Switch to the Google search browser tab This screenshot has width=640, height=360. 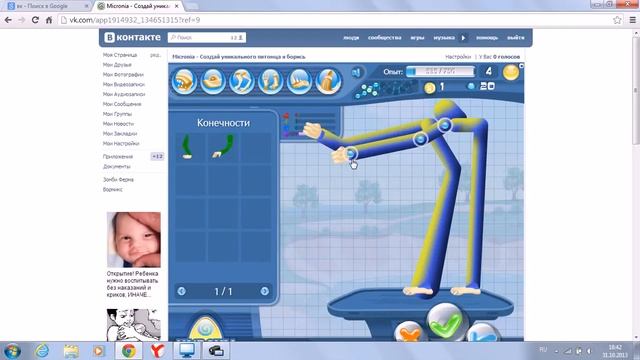tap(47, 6)
